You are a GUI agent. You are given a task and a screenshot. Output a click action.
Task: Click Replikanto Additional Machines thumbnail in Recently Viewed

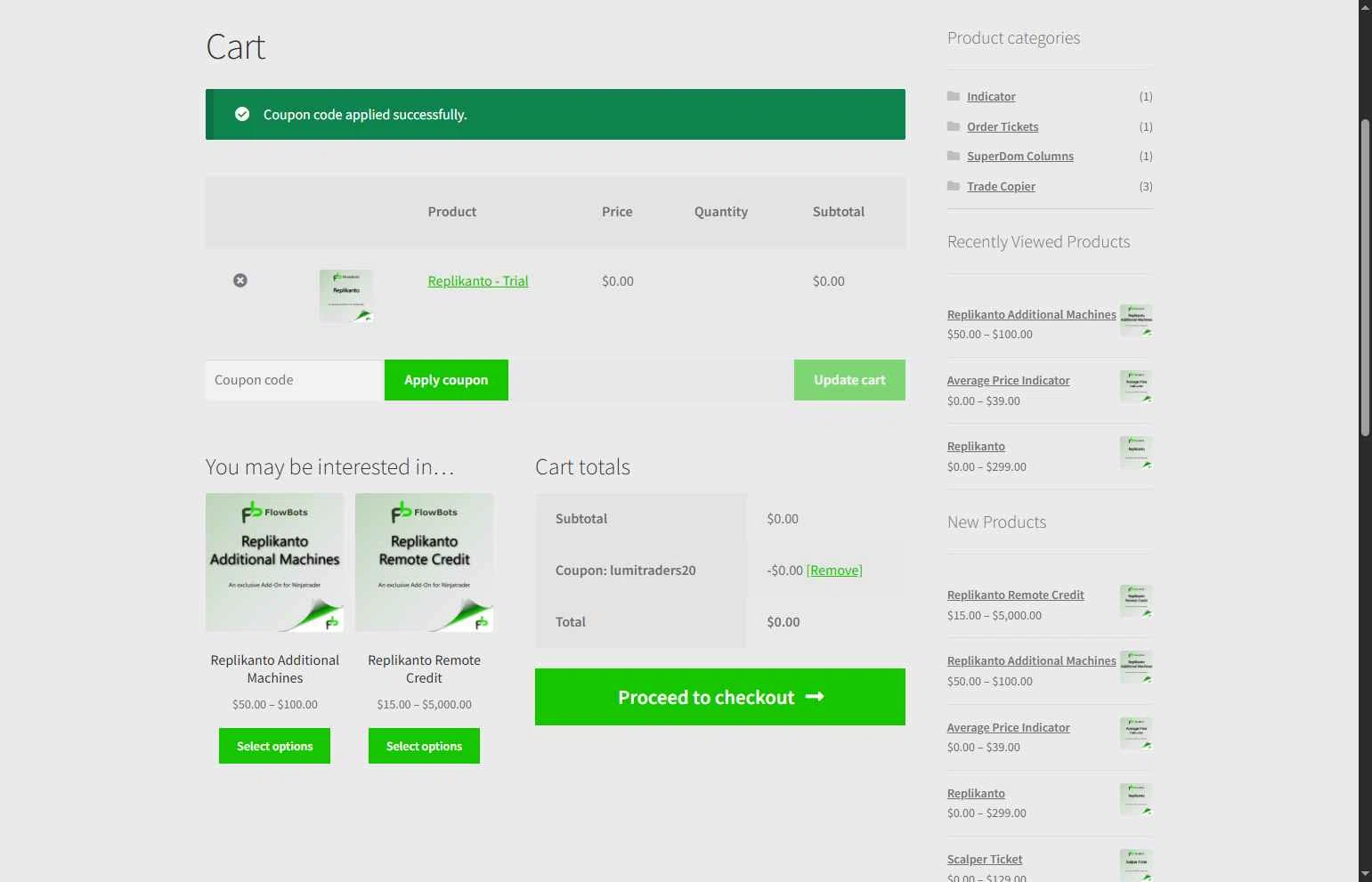[1136, 320]
